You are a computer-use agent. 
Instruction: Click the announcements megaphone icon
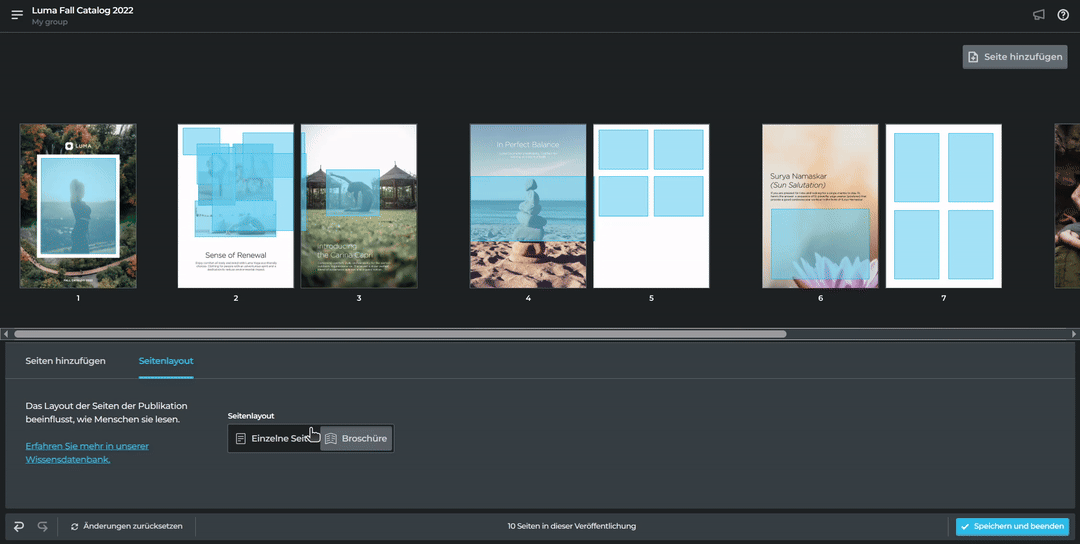click(1039, 15)
